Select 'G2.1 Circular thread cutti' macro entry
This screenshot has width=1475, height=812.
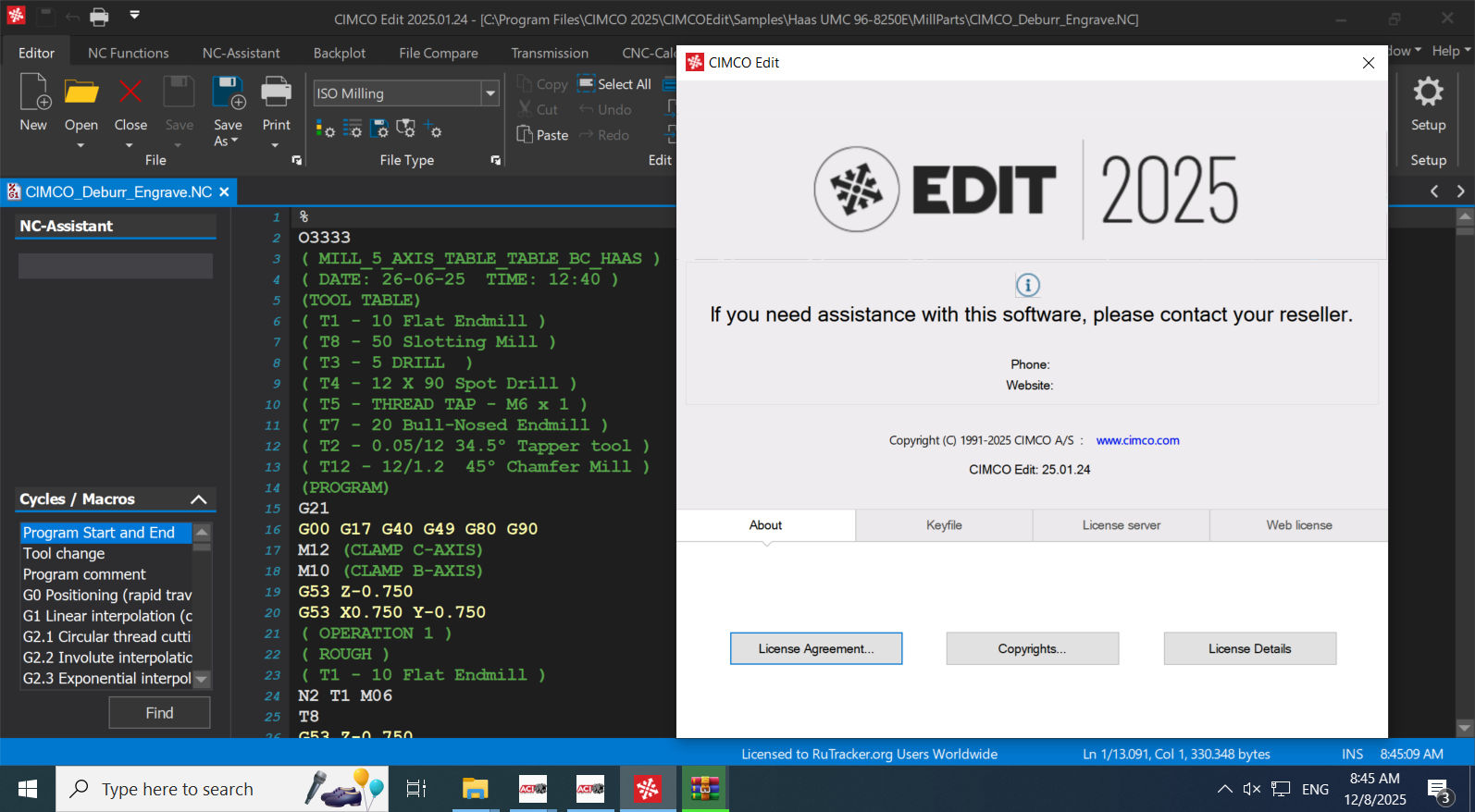point(105,636)
